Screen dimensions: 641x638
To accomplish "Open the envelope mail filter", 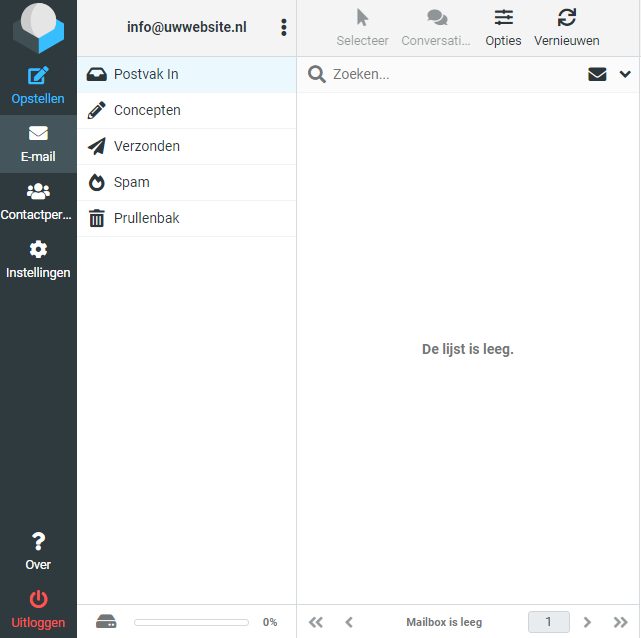I will 597,74.
